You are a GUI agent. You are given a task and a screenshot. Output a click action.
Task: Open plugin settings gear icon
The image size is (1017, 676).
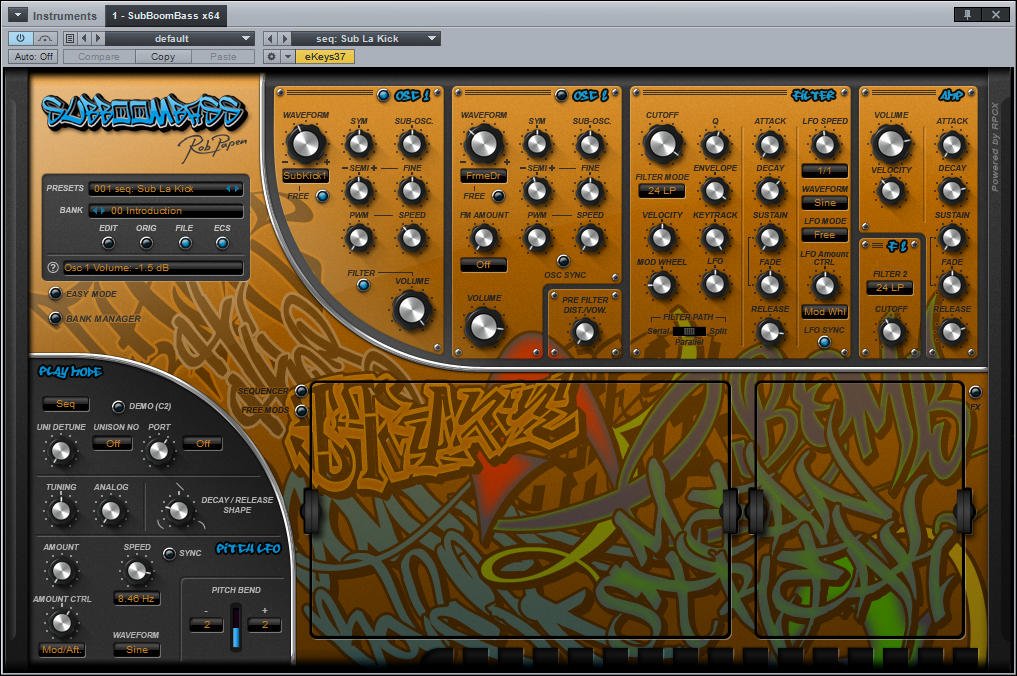(x=272, y=56)
